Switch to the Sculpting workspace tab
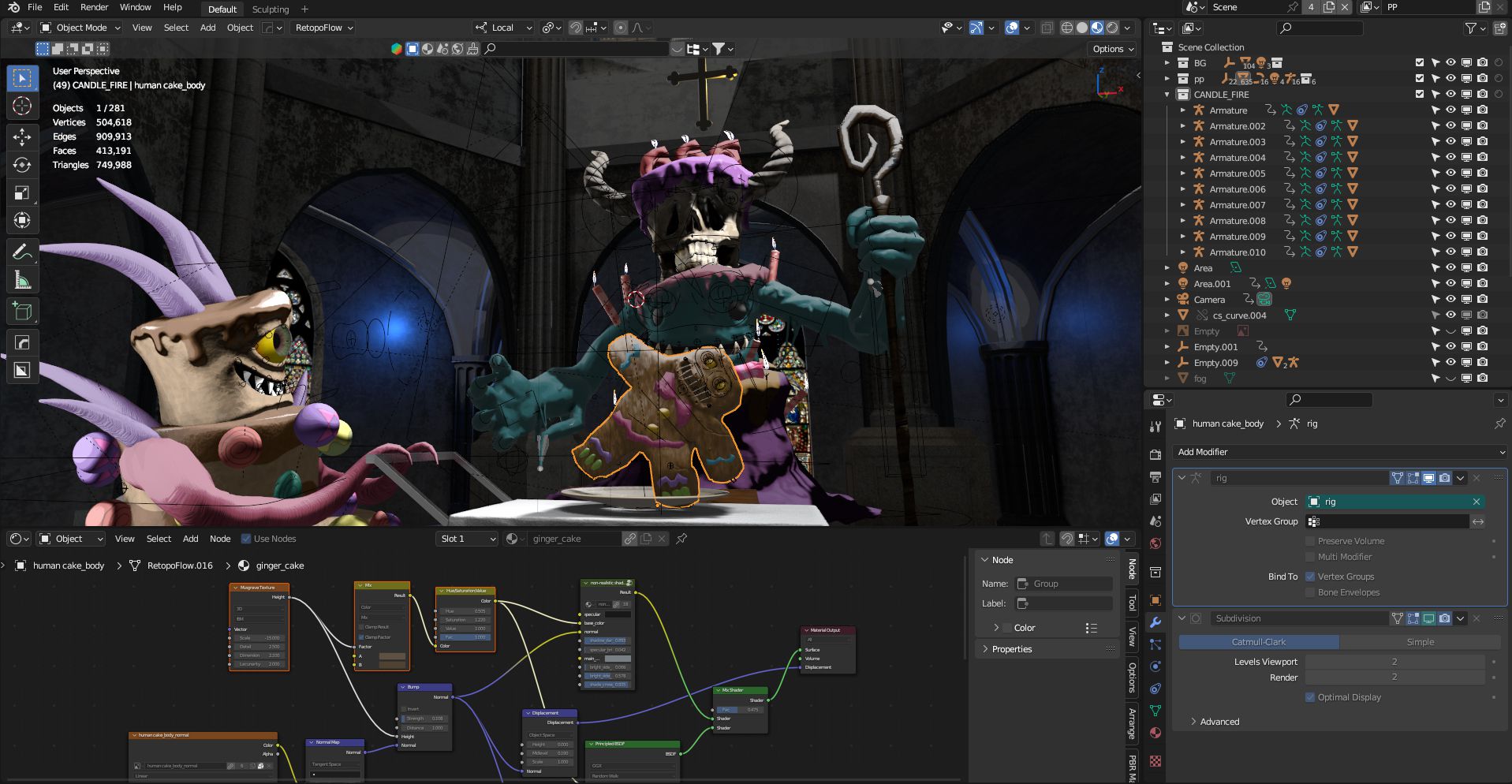The height and width of the screenshot is (784, 1512). point(271,9)
